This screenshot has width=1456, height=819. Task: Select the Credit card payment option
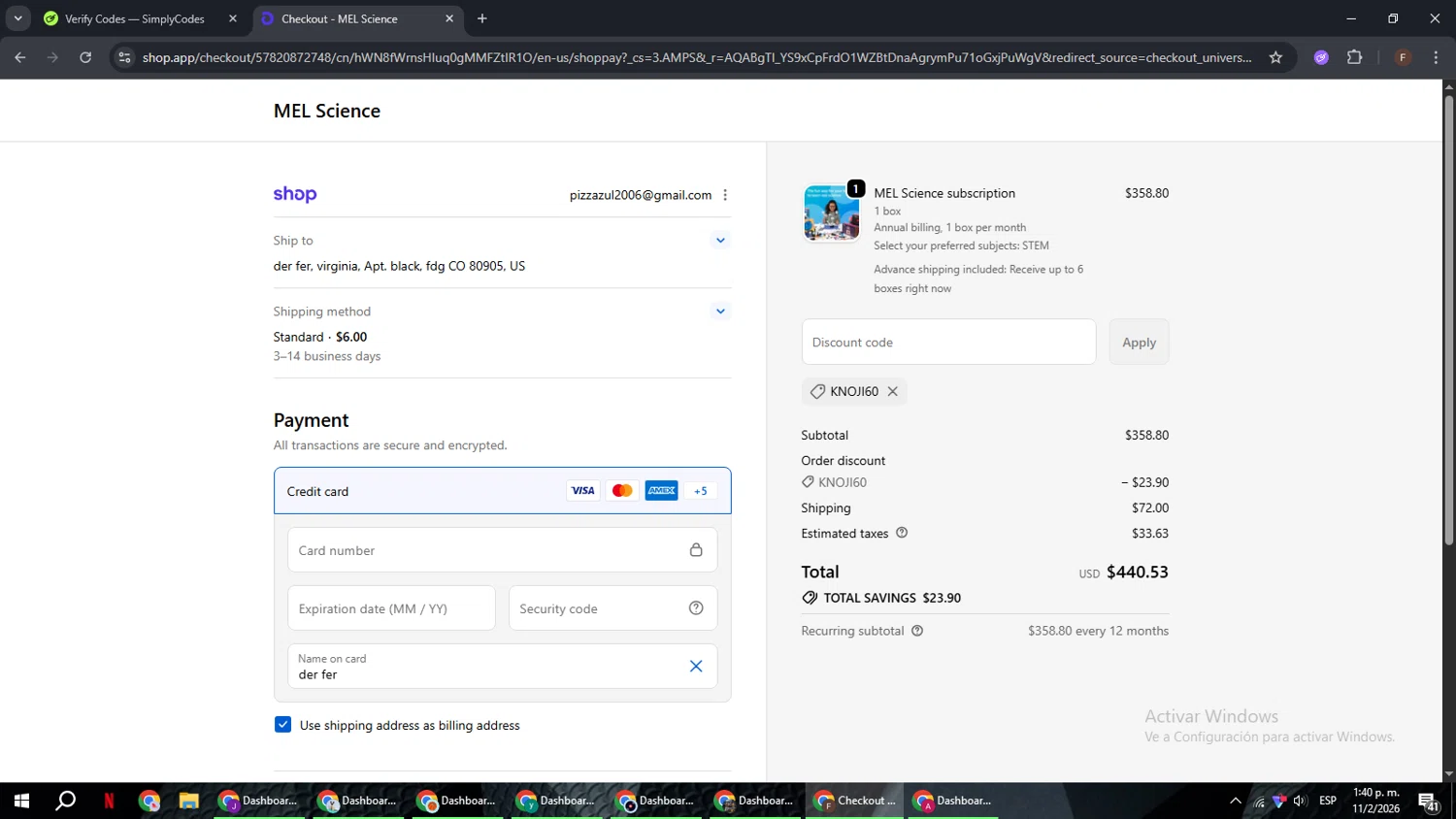[x=503, y=491]
